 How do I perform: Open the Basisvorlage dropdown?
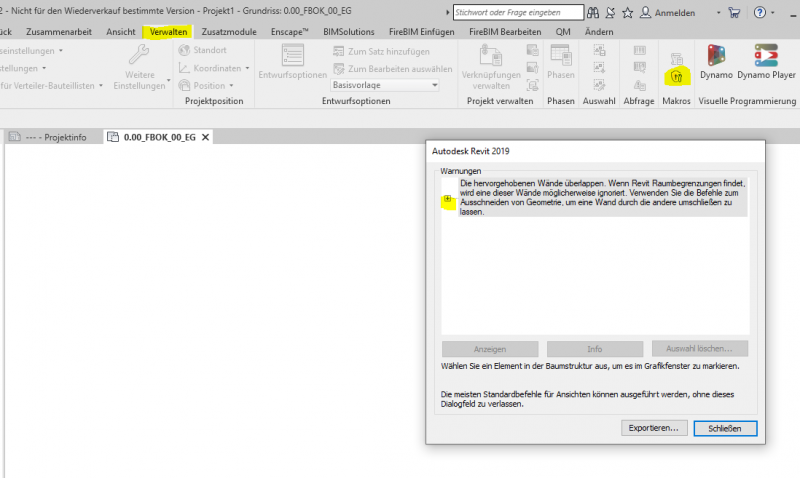[x=385, y=85]
